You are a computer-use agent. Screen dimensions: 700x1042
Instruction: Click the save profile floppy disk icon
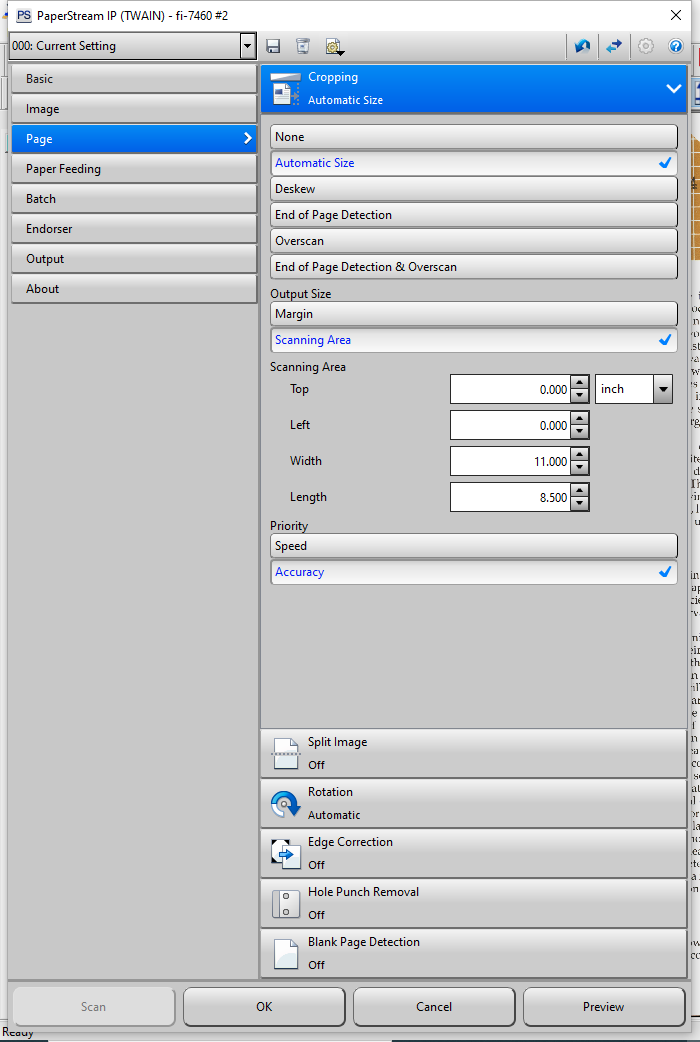pyautogui.click(x=273, y=46)
